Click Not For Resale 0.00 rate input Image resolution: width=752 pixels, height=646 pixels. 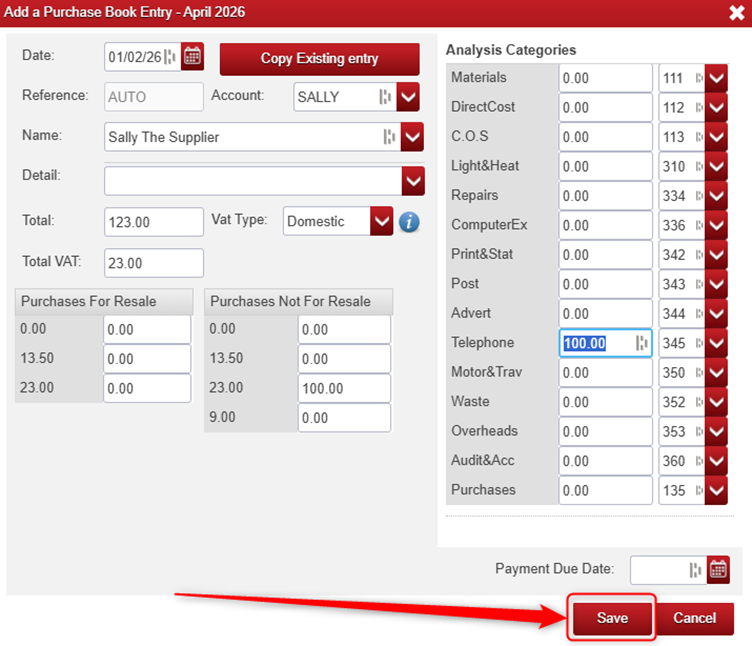tap(344, 329)
